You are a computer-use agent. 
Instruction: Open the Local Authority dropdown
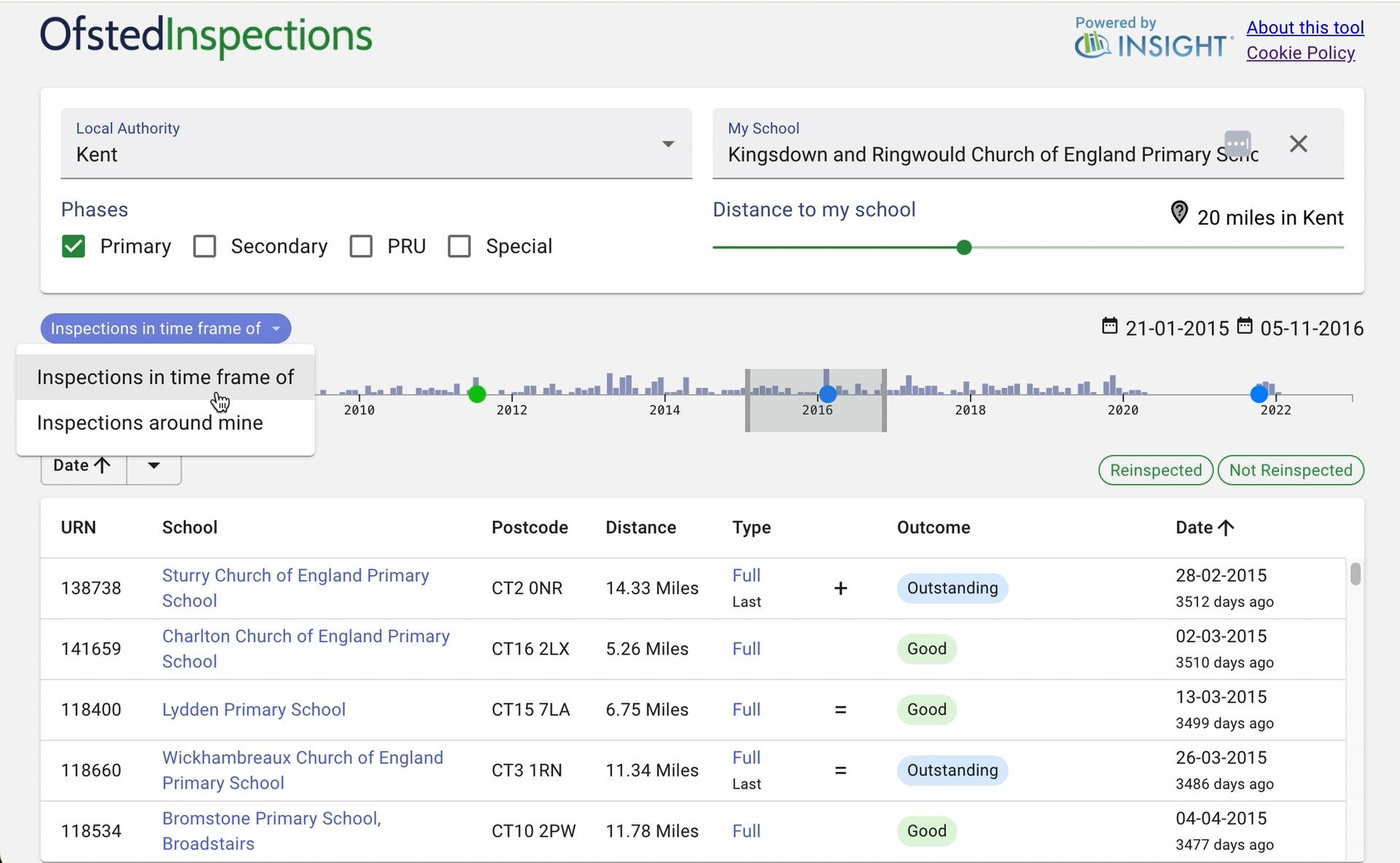pos(667,144)
